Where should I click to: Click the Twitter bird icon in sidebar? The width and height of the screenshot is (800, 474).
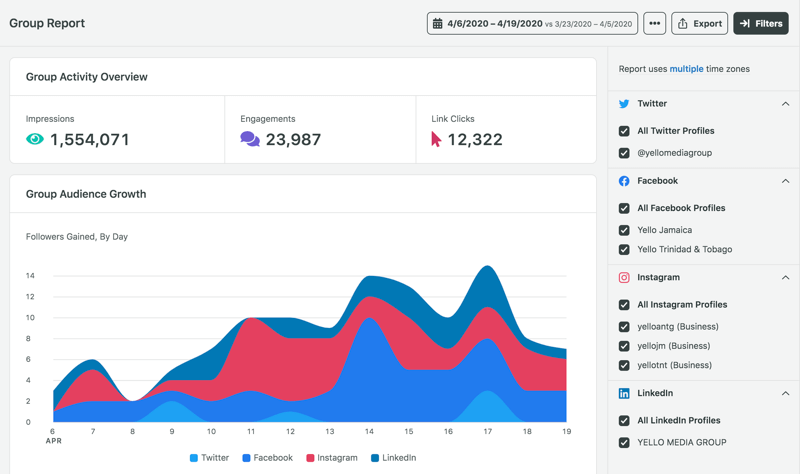click(x=624, y=104)
